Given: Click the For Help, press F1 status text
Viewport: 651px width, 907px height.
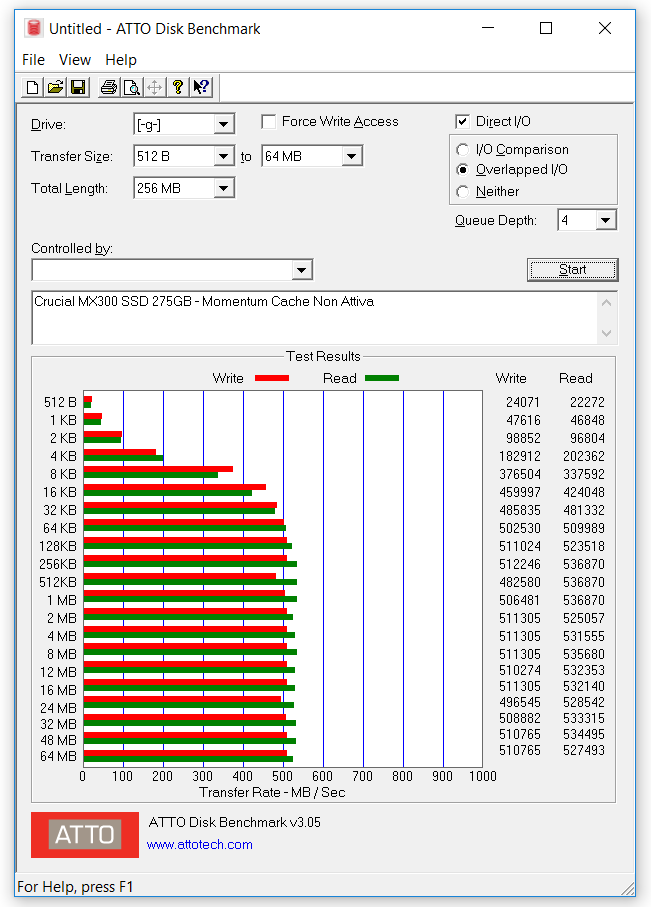Looking at the screenshot, I should tap(75, 887).
